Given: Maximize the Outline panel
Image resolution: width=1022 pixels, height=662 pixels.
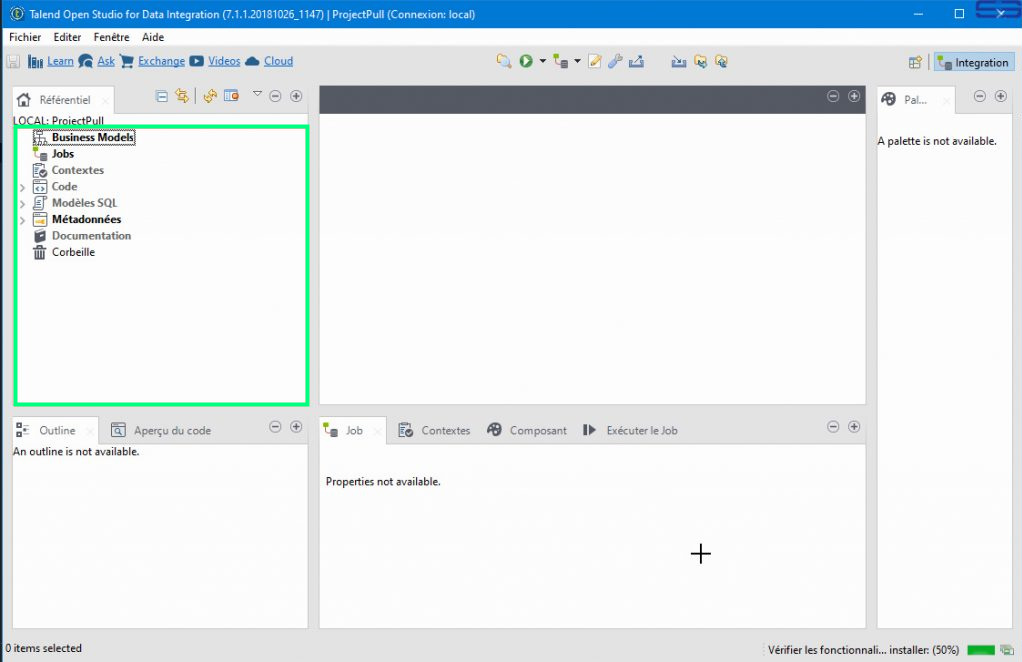Looking at the screenshot, I should tap(296, 427).
